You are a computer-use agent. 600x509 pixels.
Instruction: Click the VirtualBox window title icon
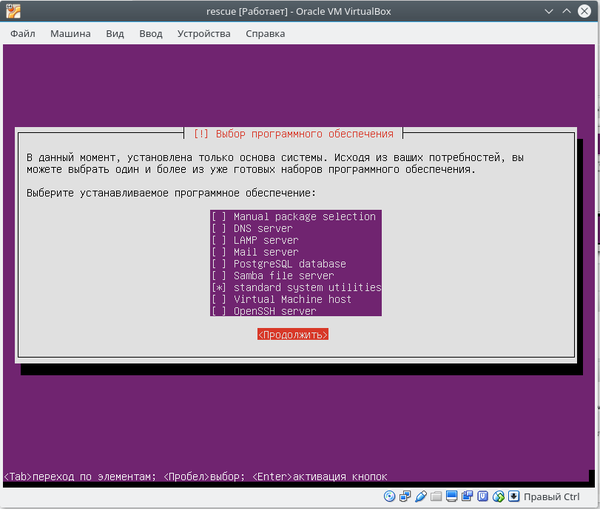point(13,11)
